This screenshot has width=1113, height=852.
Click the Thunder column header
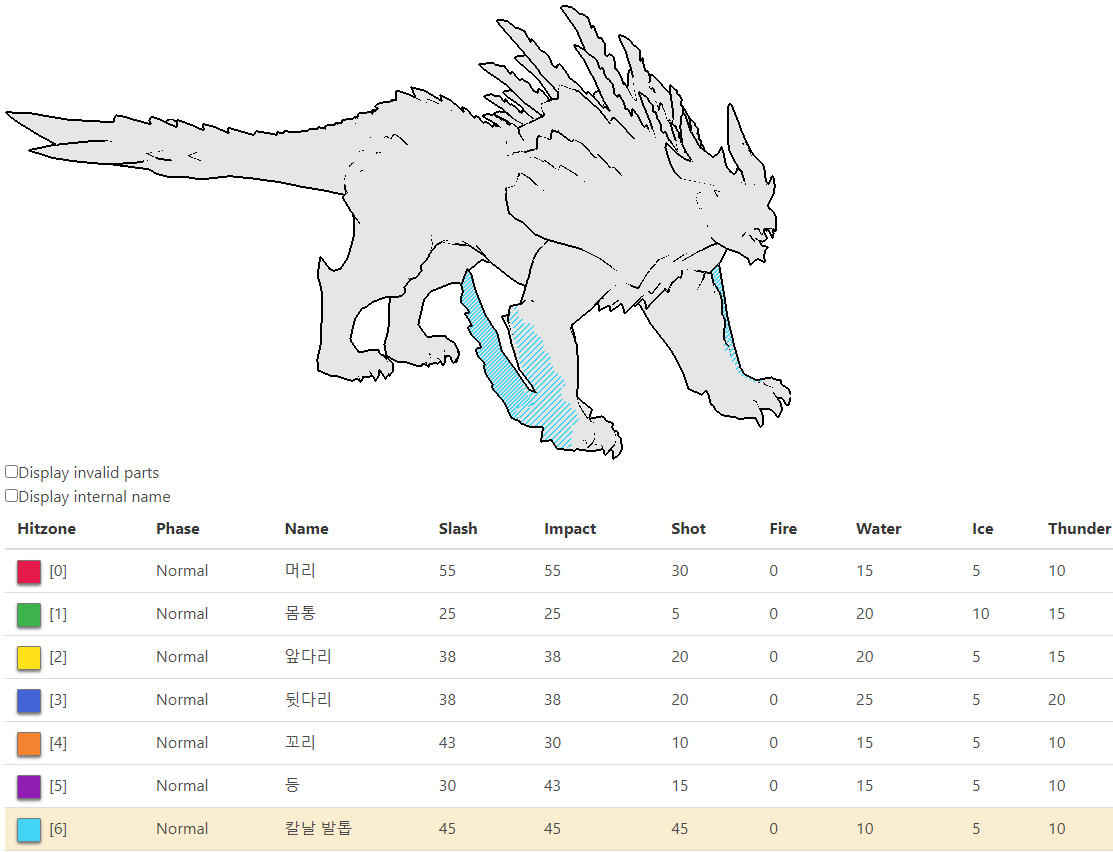(1079, 528)
